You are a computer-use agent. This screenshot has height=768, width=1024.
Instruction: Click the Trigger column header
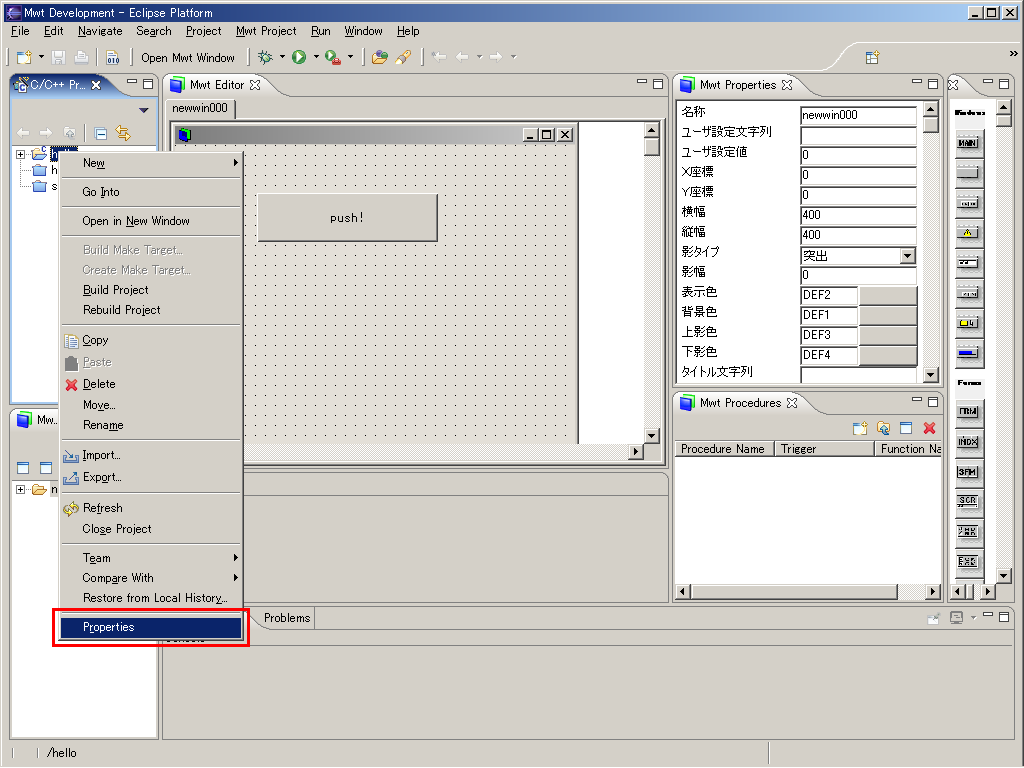coord(824,449)
